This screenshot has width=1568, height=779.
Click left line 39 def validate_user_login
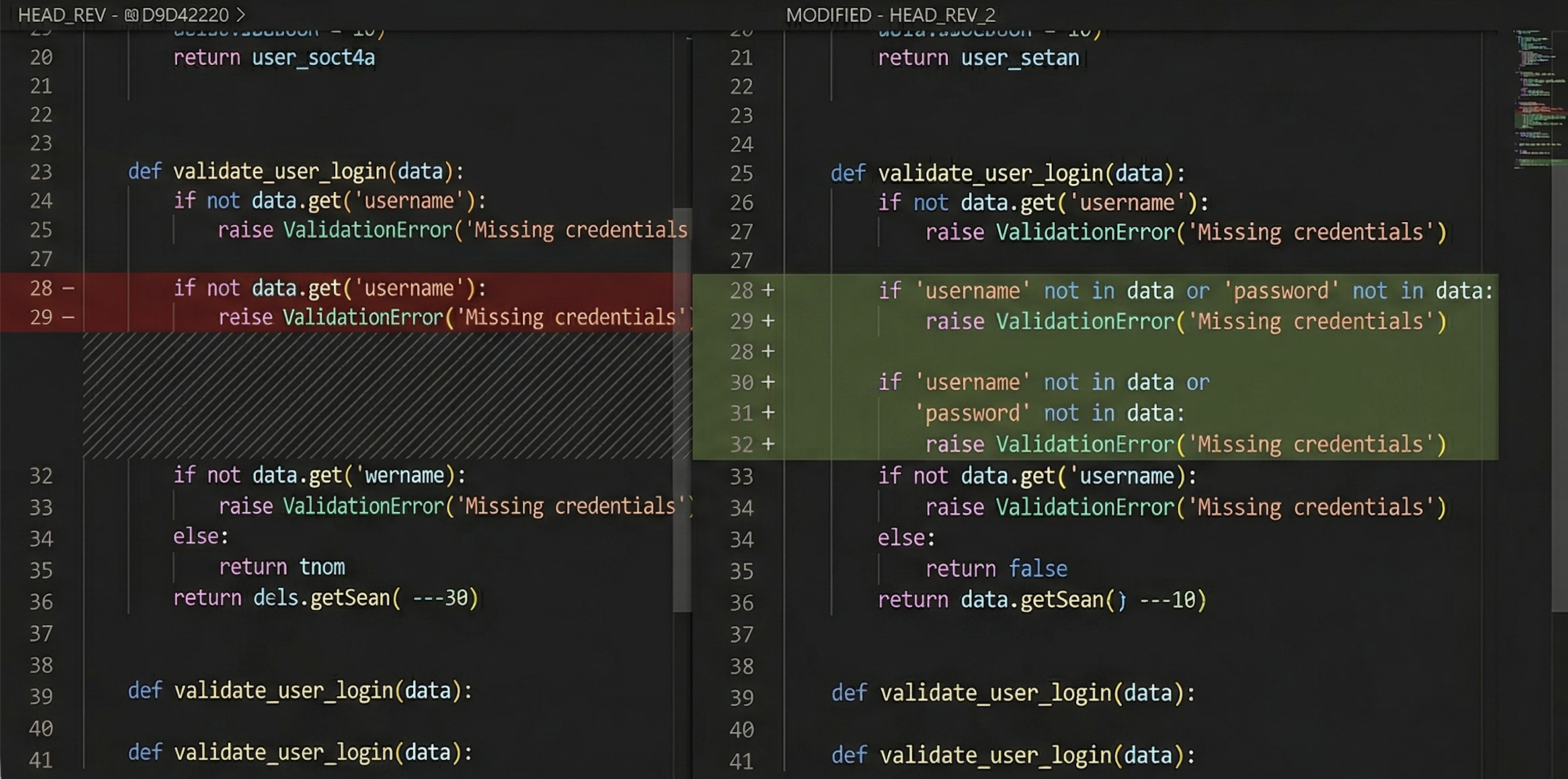click(x=300, y=690)
